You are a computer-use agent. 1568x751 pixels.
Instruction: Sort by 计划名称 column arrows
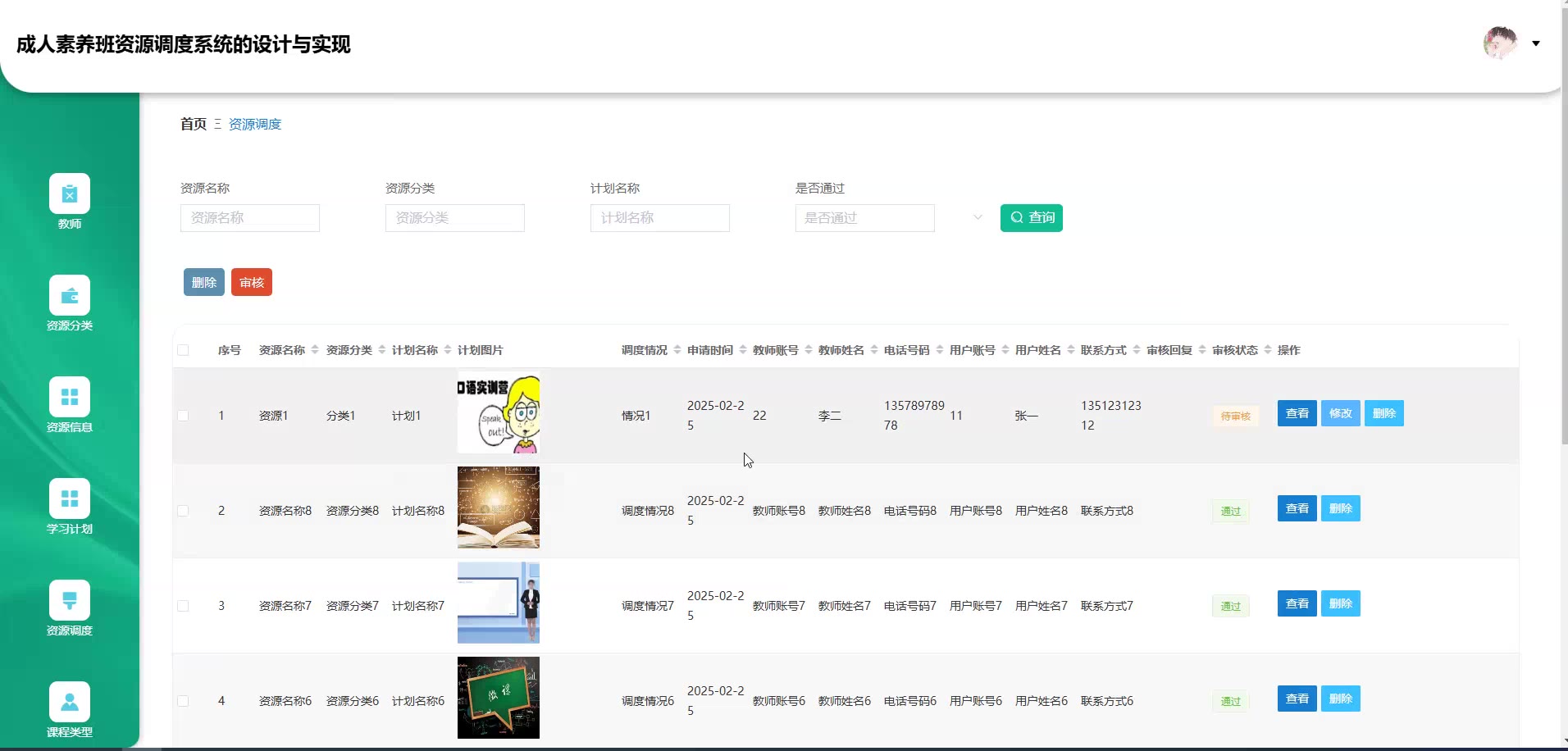(x=448, y=350)
